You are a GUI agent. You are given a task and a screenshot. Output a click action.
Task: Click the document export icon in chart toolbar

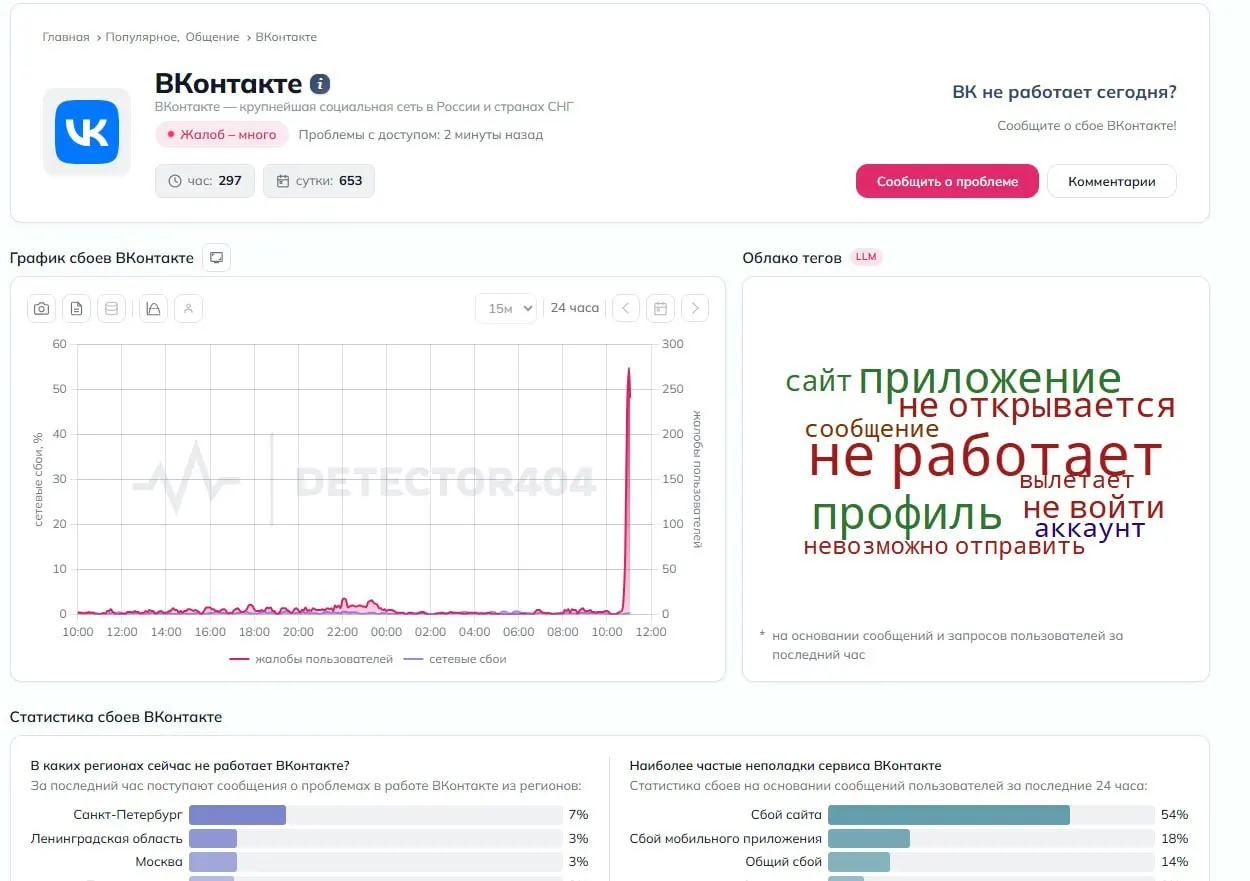[77, 309]
